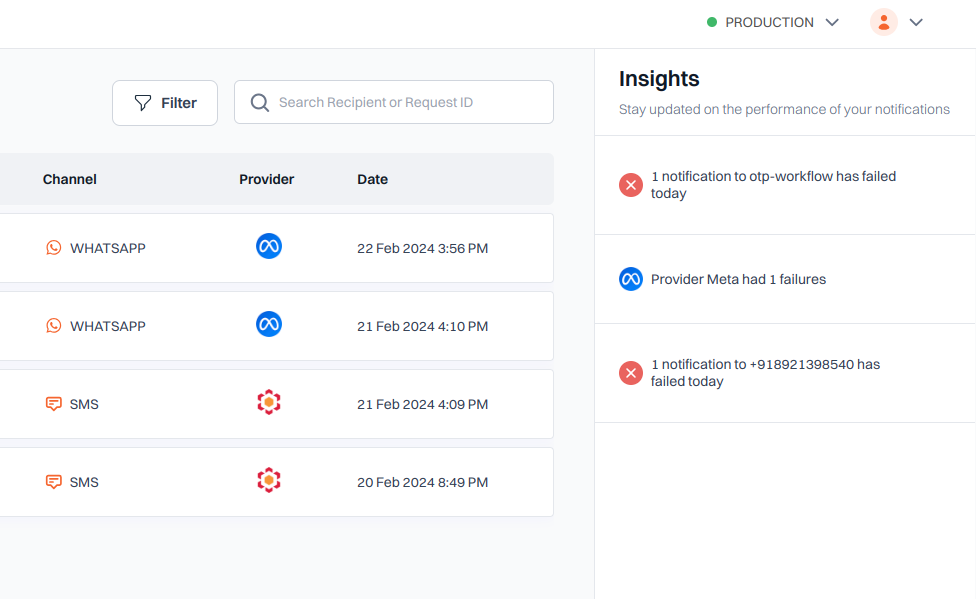Sort by the Date column header

[372, 179]
